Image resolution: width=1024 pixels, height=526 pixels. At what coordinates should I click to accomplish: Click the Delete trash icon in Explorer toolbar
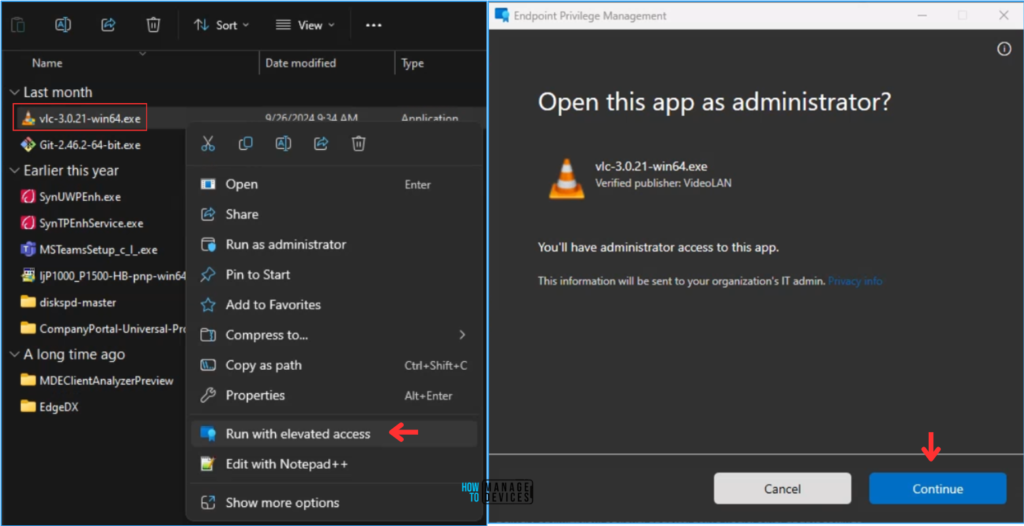[x=153, y=25]
